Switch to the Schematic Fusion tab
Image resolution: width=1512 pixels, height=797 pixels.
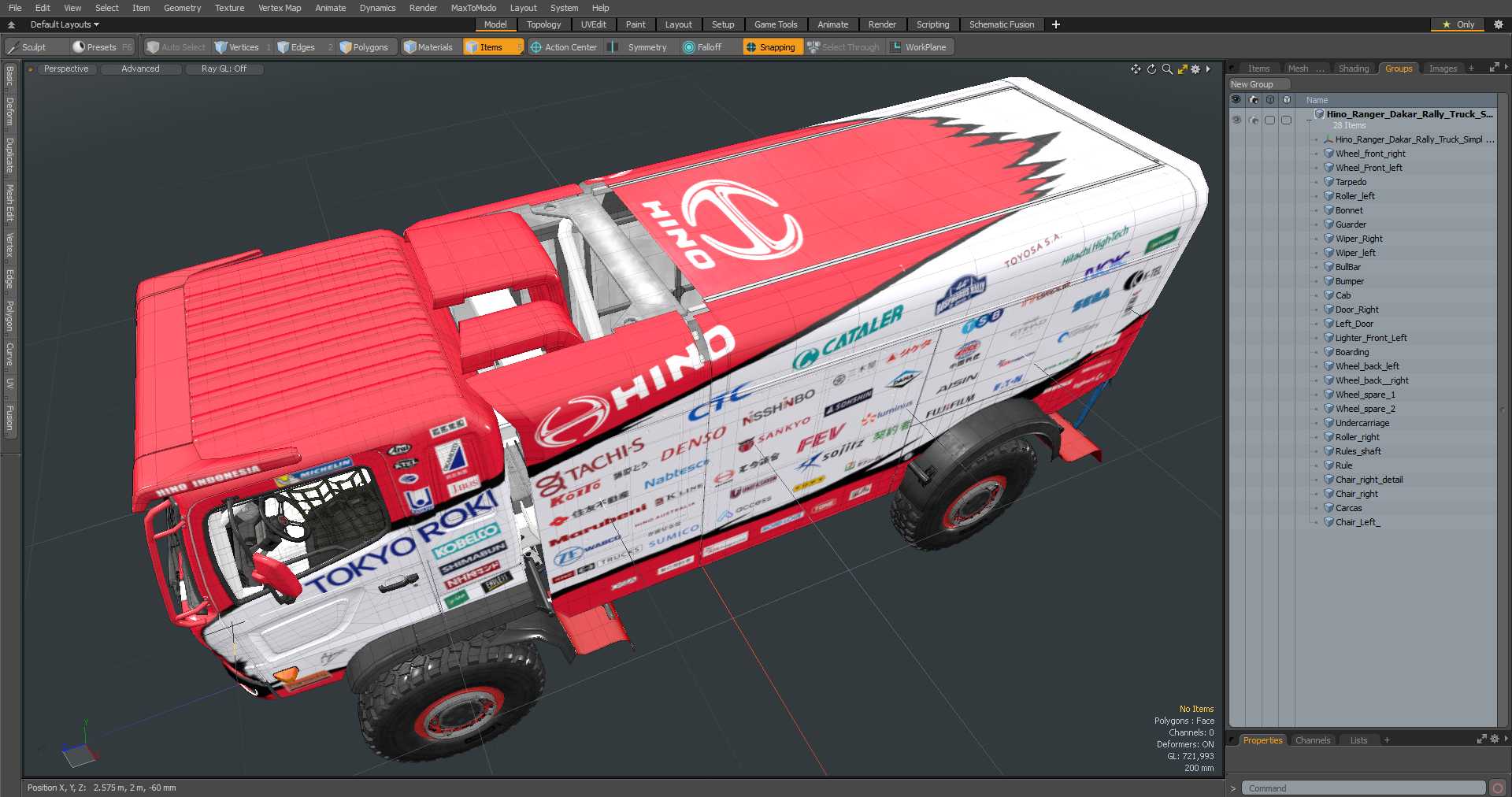[1002, 24]
